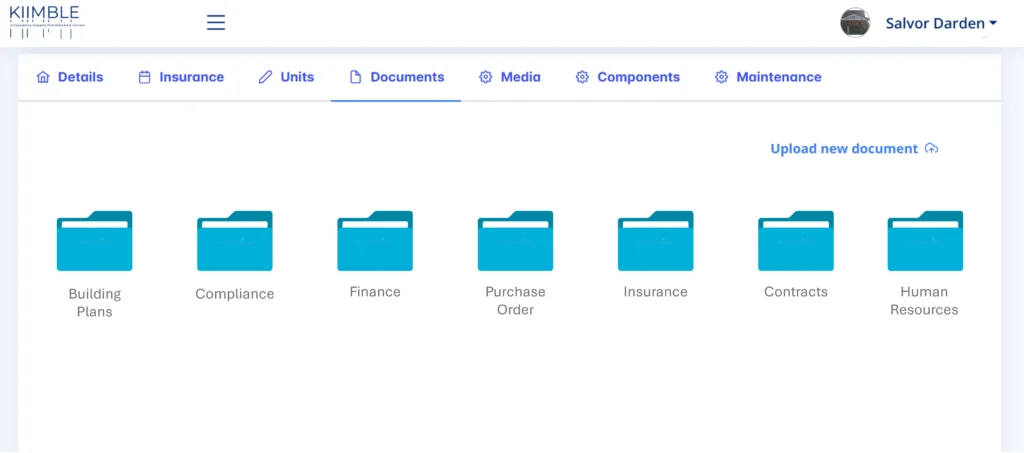1024x453 pixels.
Task: Expand the Salvor Darden user dropdown
Action: coord(940,23)
